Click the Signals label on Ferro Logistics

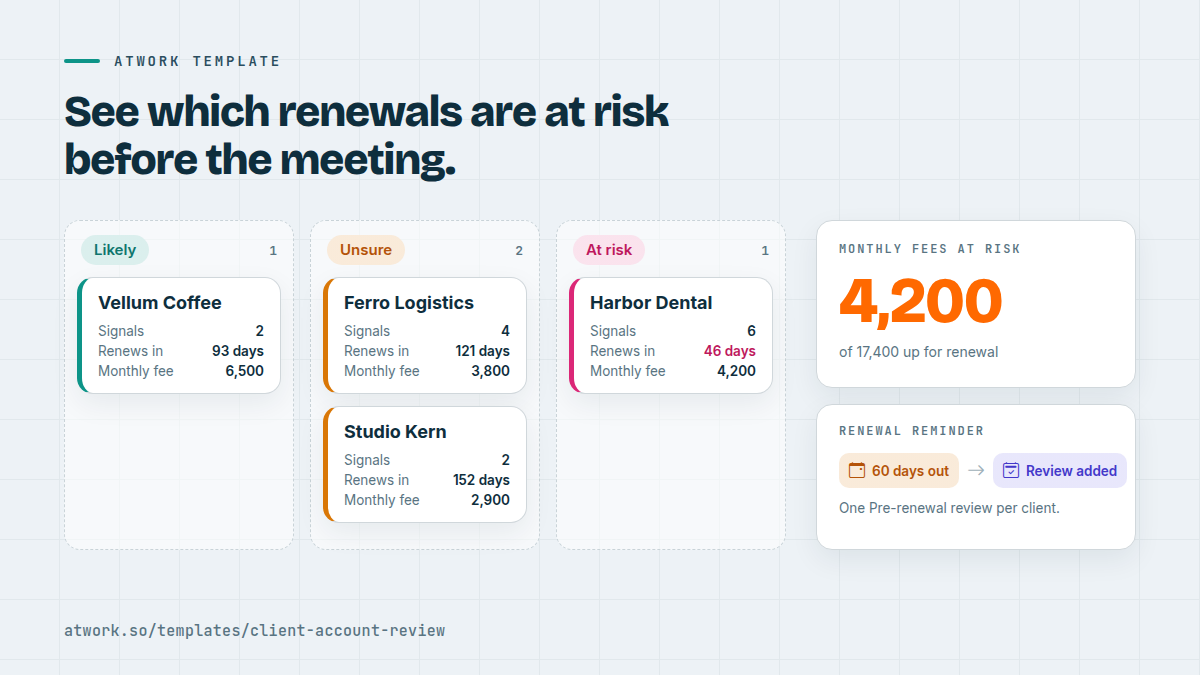click(x=367, y=331)
